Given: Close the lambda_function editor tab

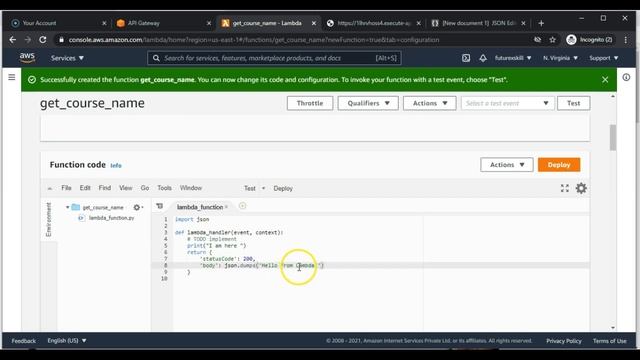Looking at the screenshot, I should tap(226, 207).
